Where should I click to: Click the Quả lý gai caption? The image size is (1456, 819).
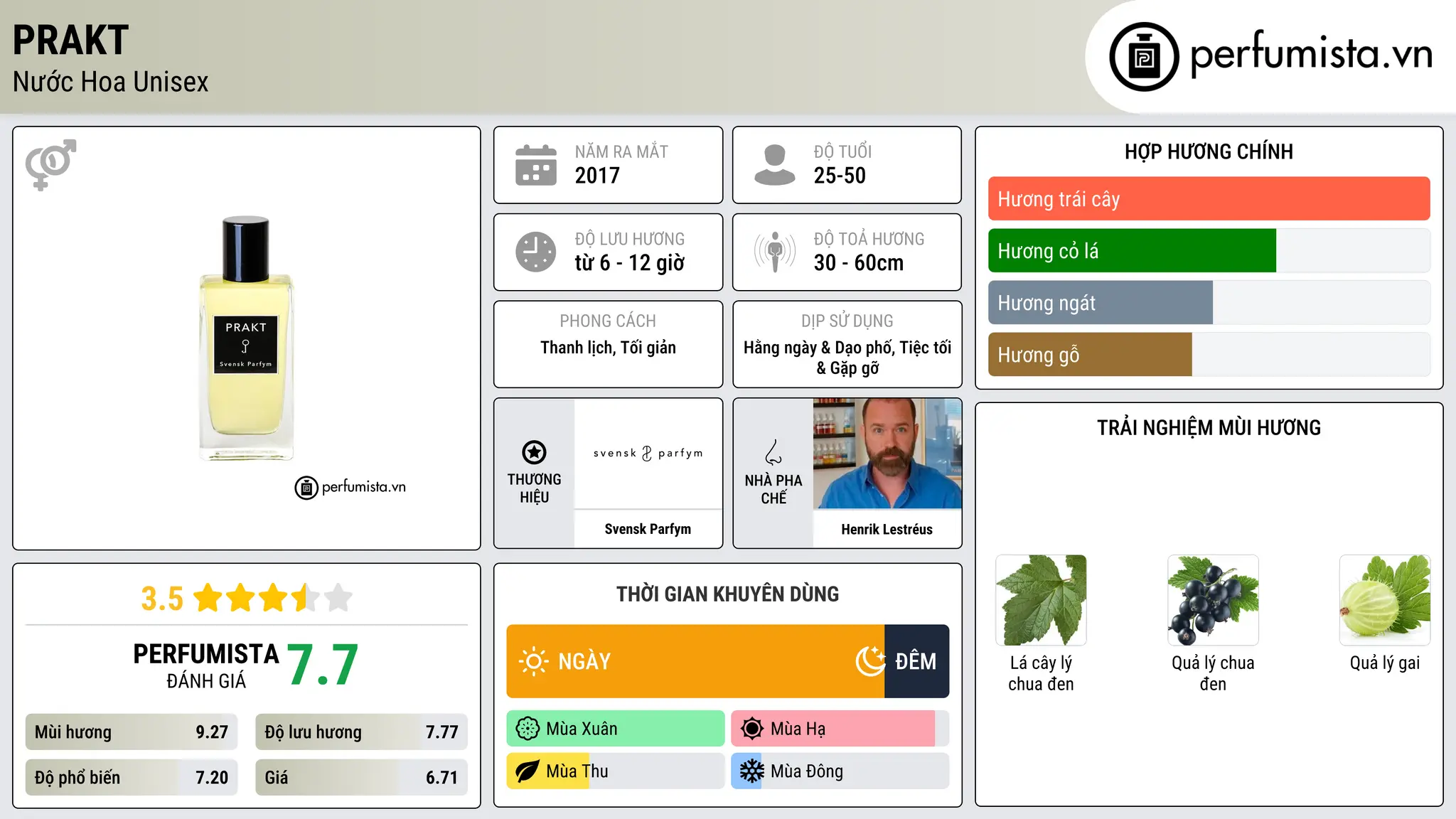pyautogui.click(x=1385, y=663)
